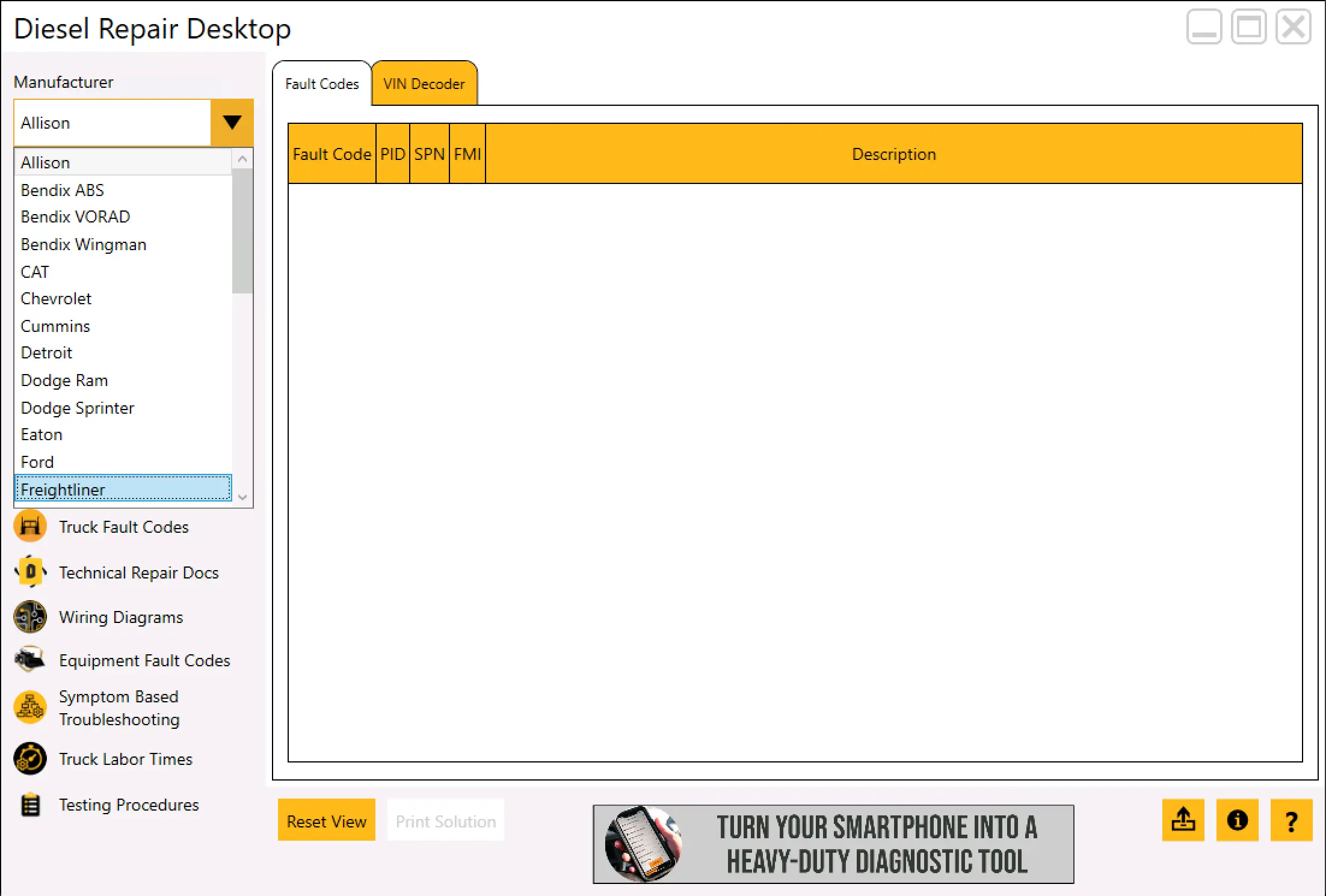Screen dimensions: 1326x896
Task: Collapse the Manufacturer dropdown arrow
Action: click(x=232, y=123)
